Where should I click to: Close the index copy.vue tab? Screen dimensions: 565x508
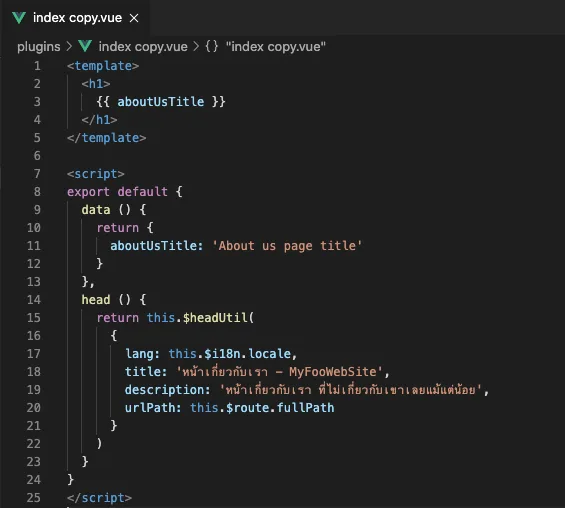[x=134, y=18]
